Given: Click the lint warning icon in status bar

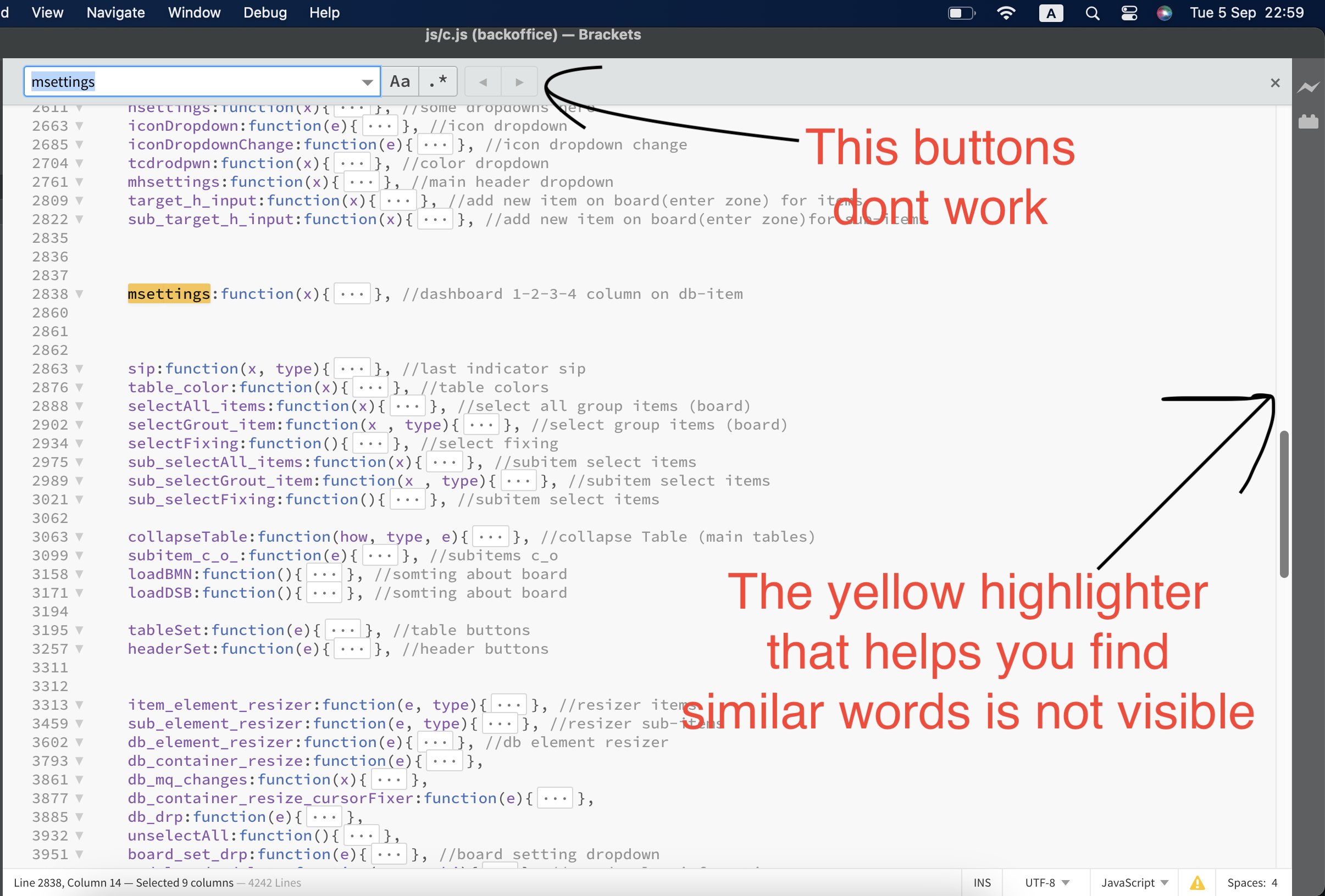Looking at the screenshot, I should point(1197,882).
